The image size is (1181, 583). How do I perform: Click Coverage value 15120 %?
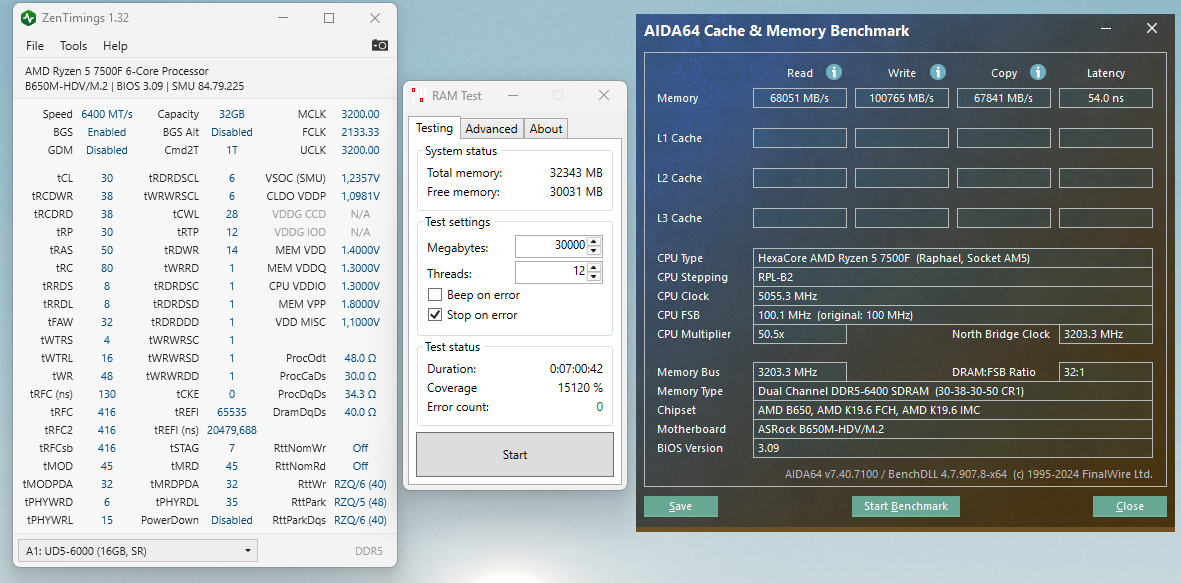(578, 388)
